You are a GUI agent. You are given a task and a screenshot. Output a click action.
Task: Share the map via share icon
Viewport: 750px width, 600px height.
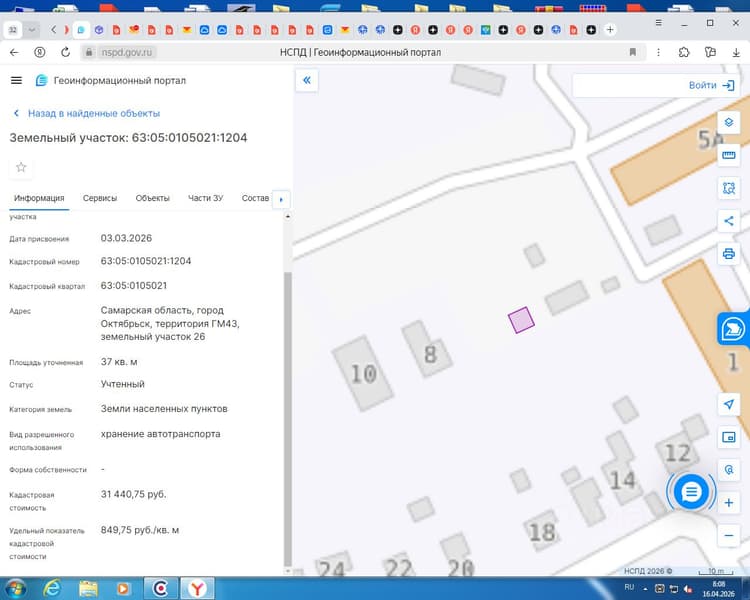tap(728, 221)
